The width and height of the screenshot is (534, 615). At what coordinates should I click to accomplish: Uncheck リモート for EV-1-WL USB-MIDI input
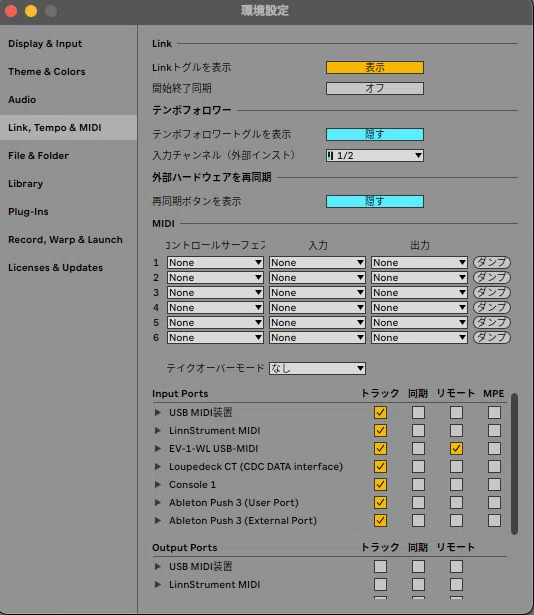(x=456, y=449)
